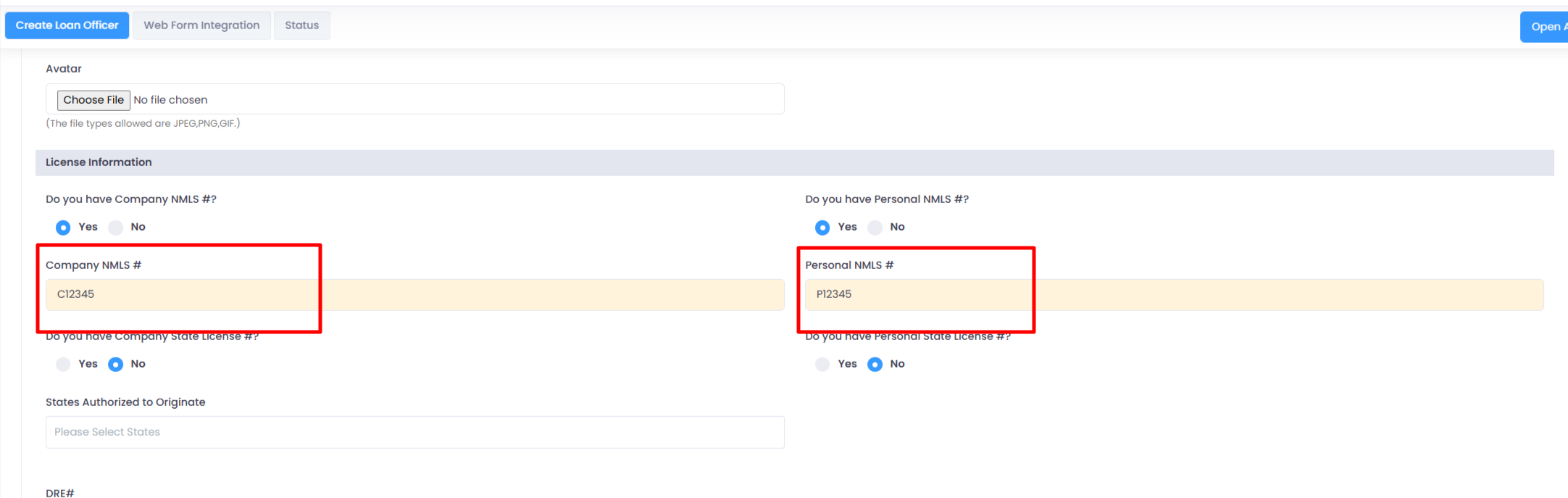Viewport: 1568px width, 498px height.
Task: Choose Yes for Company State License question
Action: click(64, 364)
